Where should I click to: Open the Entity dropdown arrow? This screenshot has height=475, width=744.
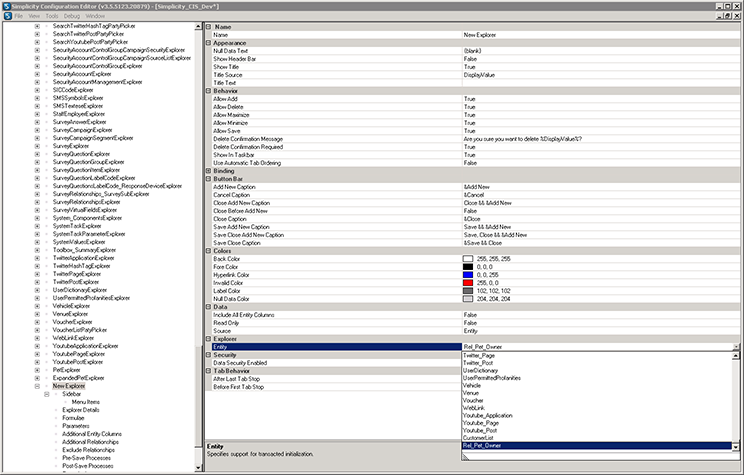[x=736, y=347]
